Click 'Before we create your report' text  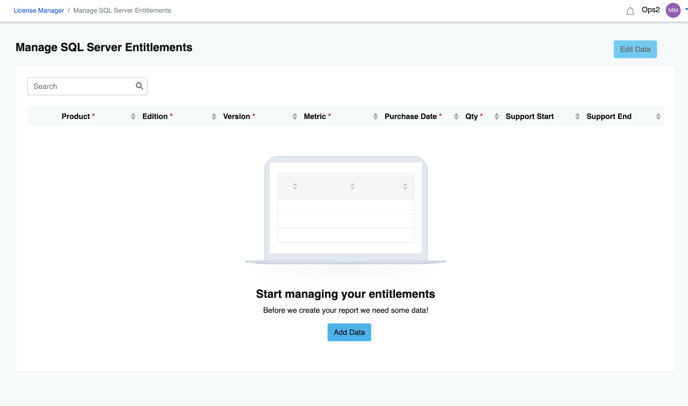pyautogui.click(x=345, y=310)
